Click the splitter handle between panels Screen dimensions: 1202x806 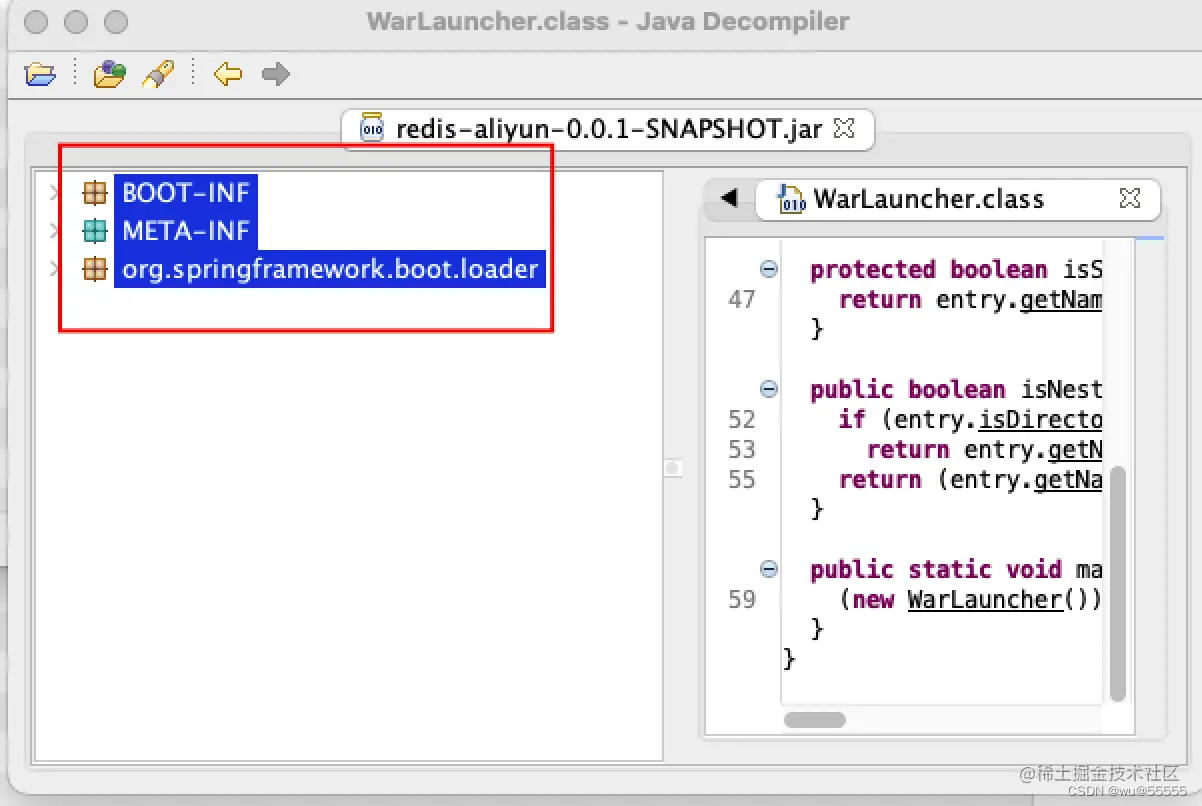[x=673, y=467]
